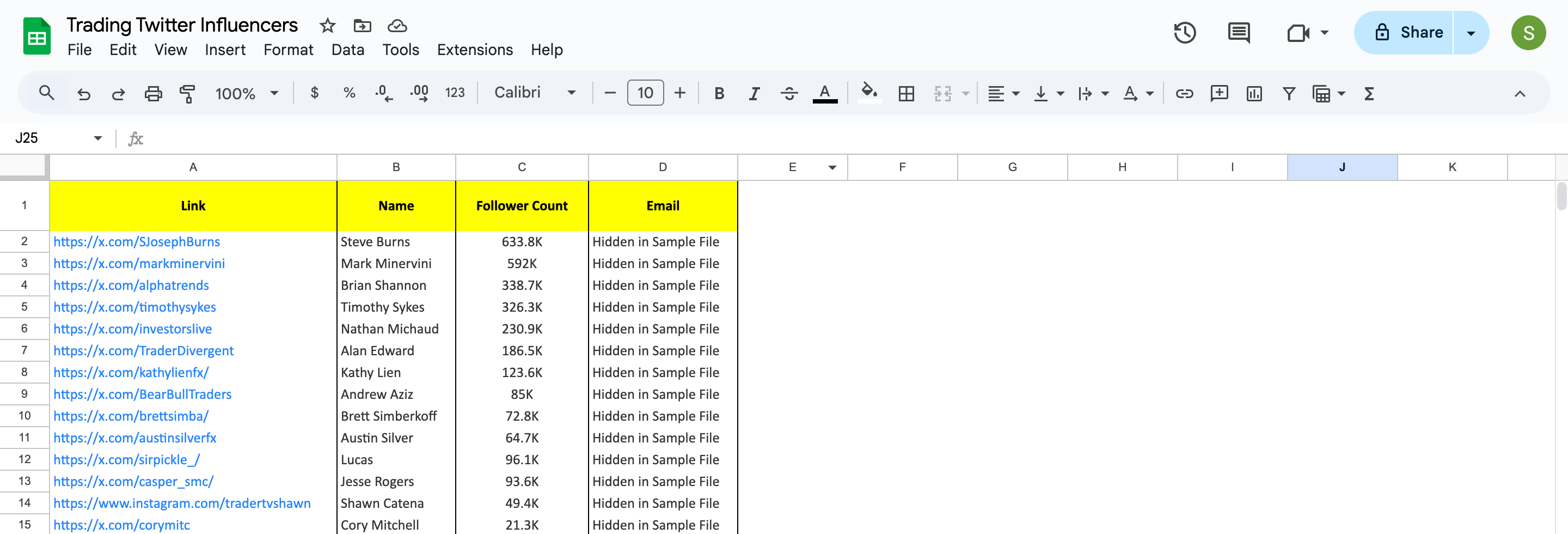Viewport: 1568px width, 534px height.
Task: Open the Help menu
Action: point(547,50)
